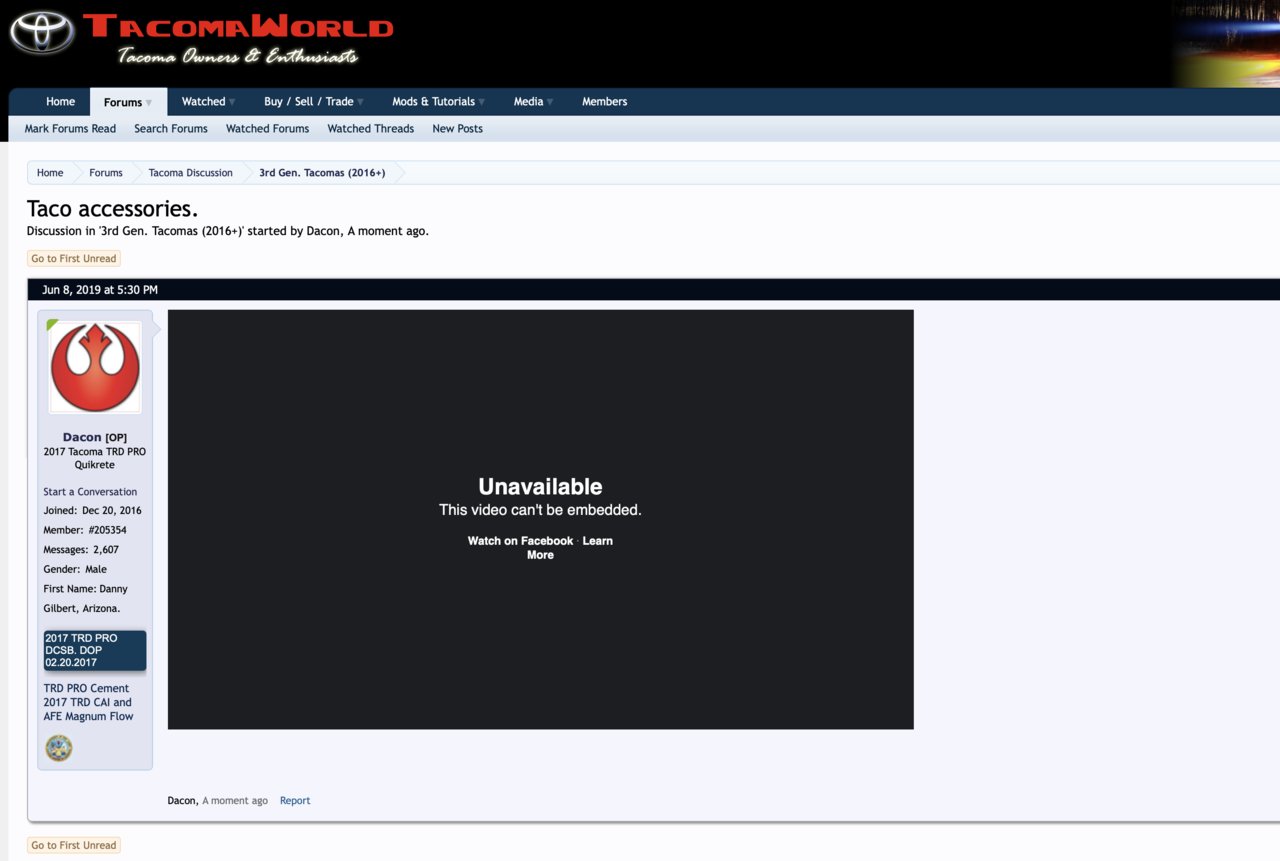Open the Home navigation tab
1280x861 pixels.
(x=60, y=101)
